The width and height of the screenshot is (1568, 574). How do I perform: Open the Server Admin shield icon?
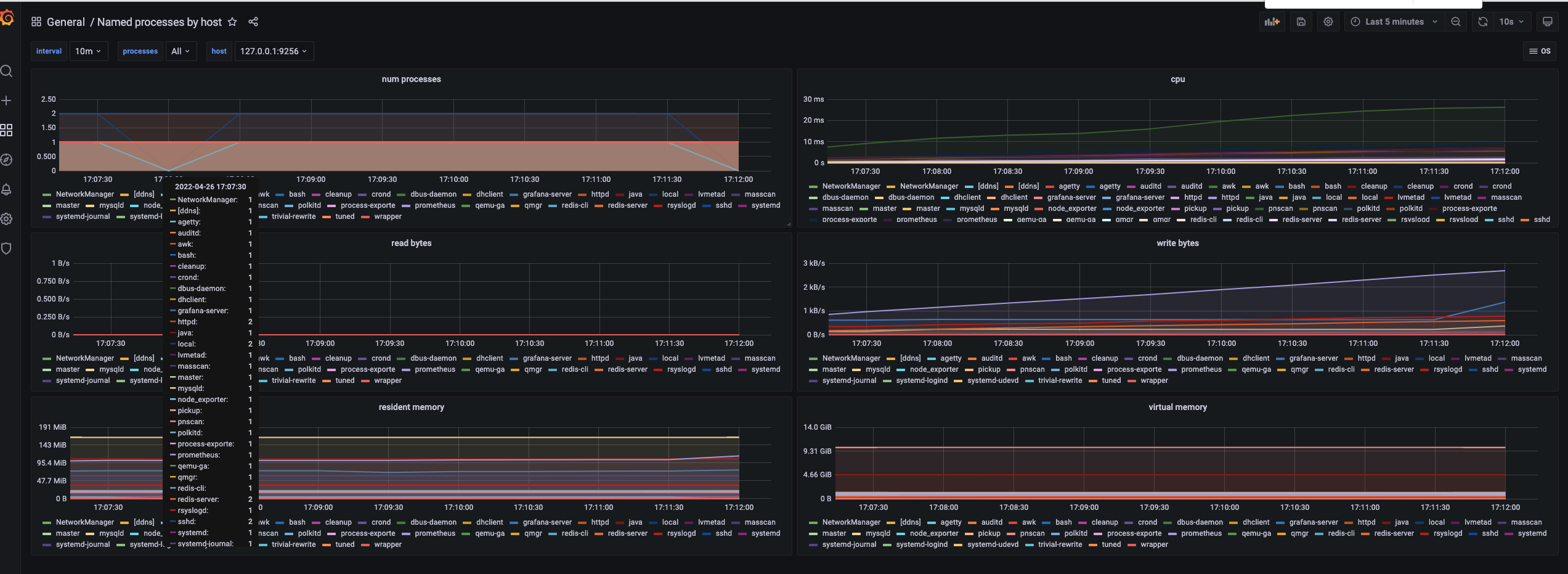[7, 248]
